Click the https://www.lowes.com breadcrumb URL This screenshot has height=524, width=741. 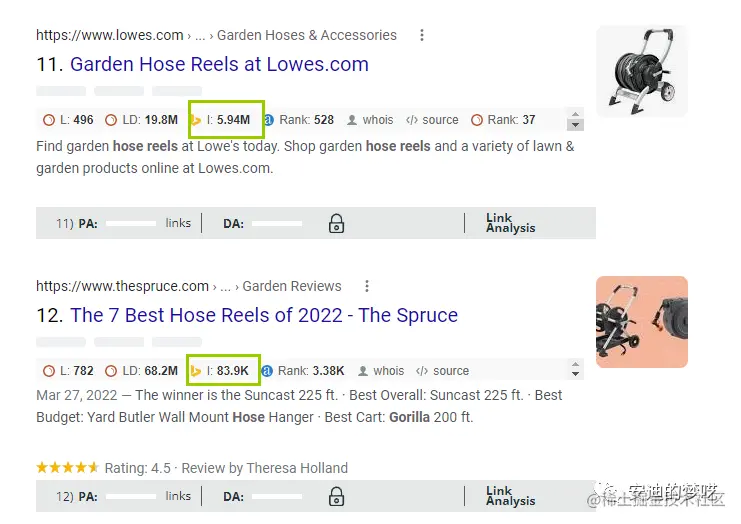(x=110, y=35)
